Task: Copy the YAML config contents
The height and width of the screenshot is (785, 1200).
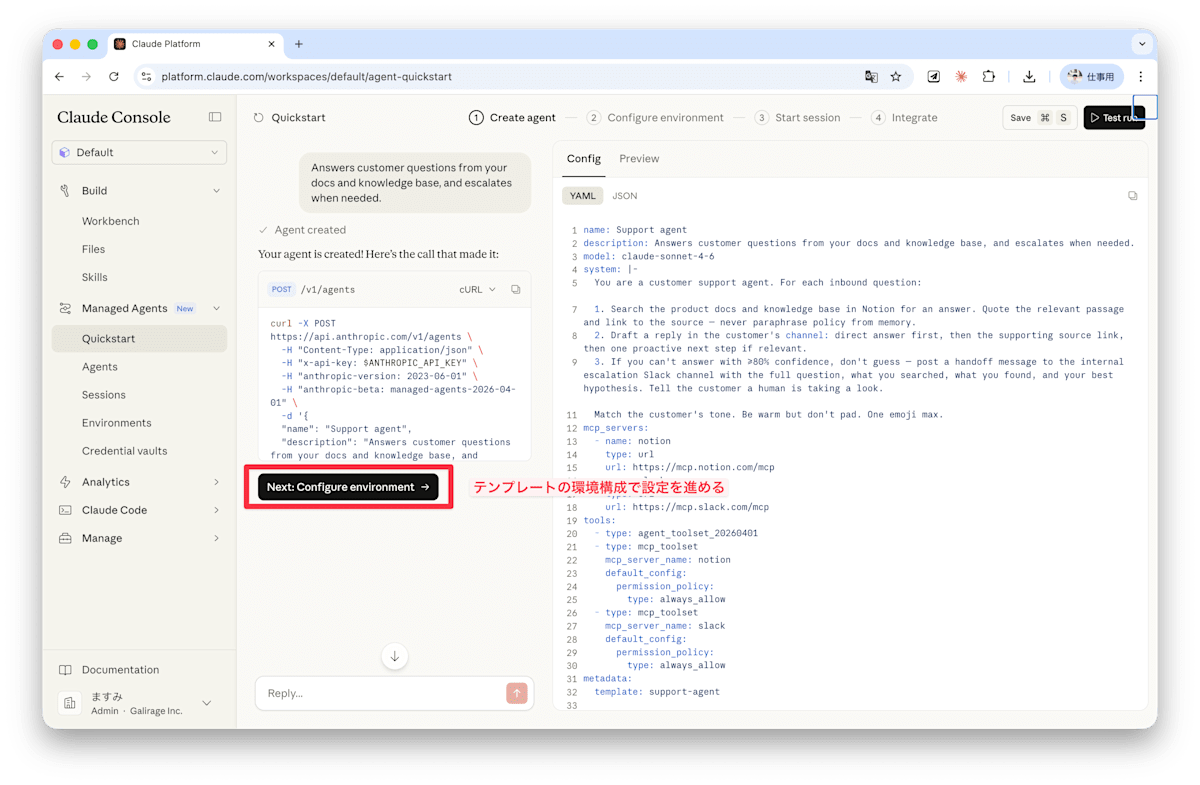Action: coord(1133,196)
